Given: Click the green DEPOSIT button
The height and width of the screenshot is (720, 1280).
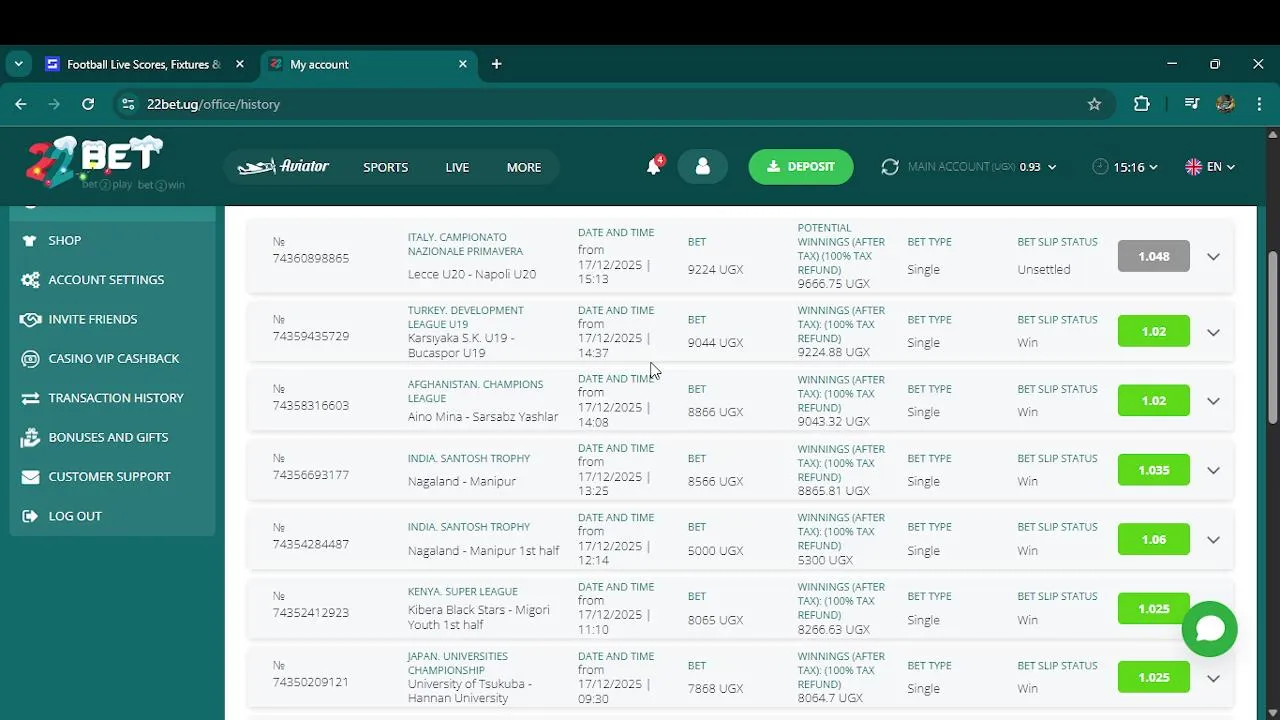Looking at the screenshot, I should (x=800, y=167).
